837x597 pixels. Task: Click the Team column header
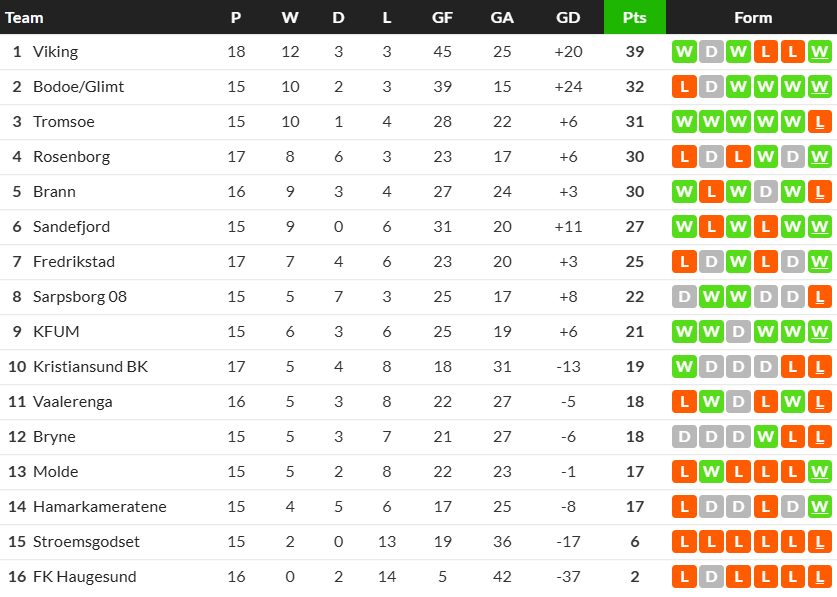pos(24,18)
